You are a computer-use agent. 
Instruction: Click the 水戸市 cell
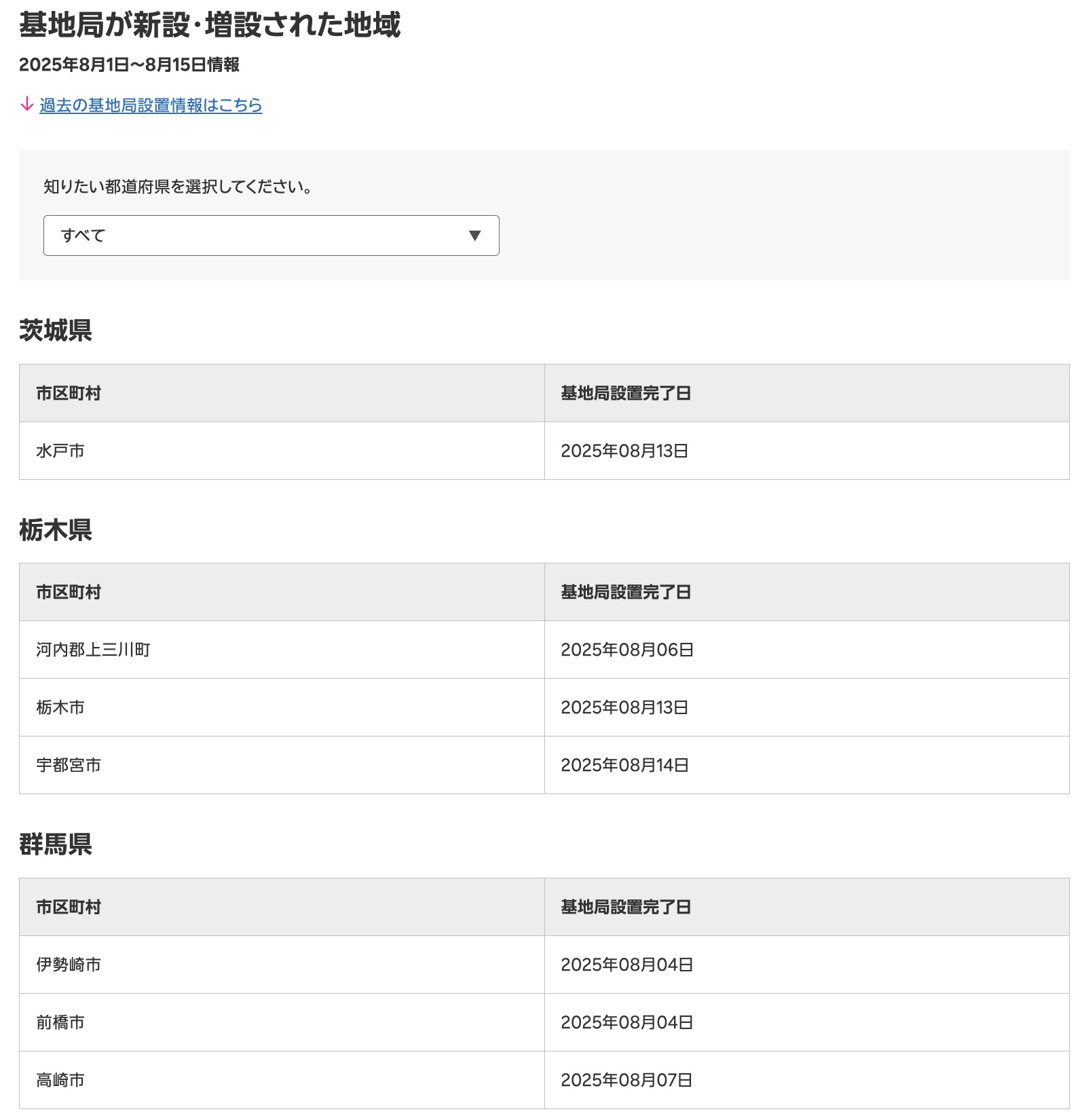(x=282, y=451)
